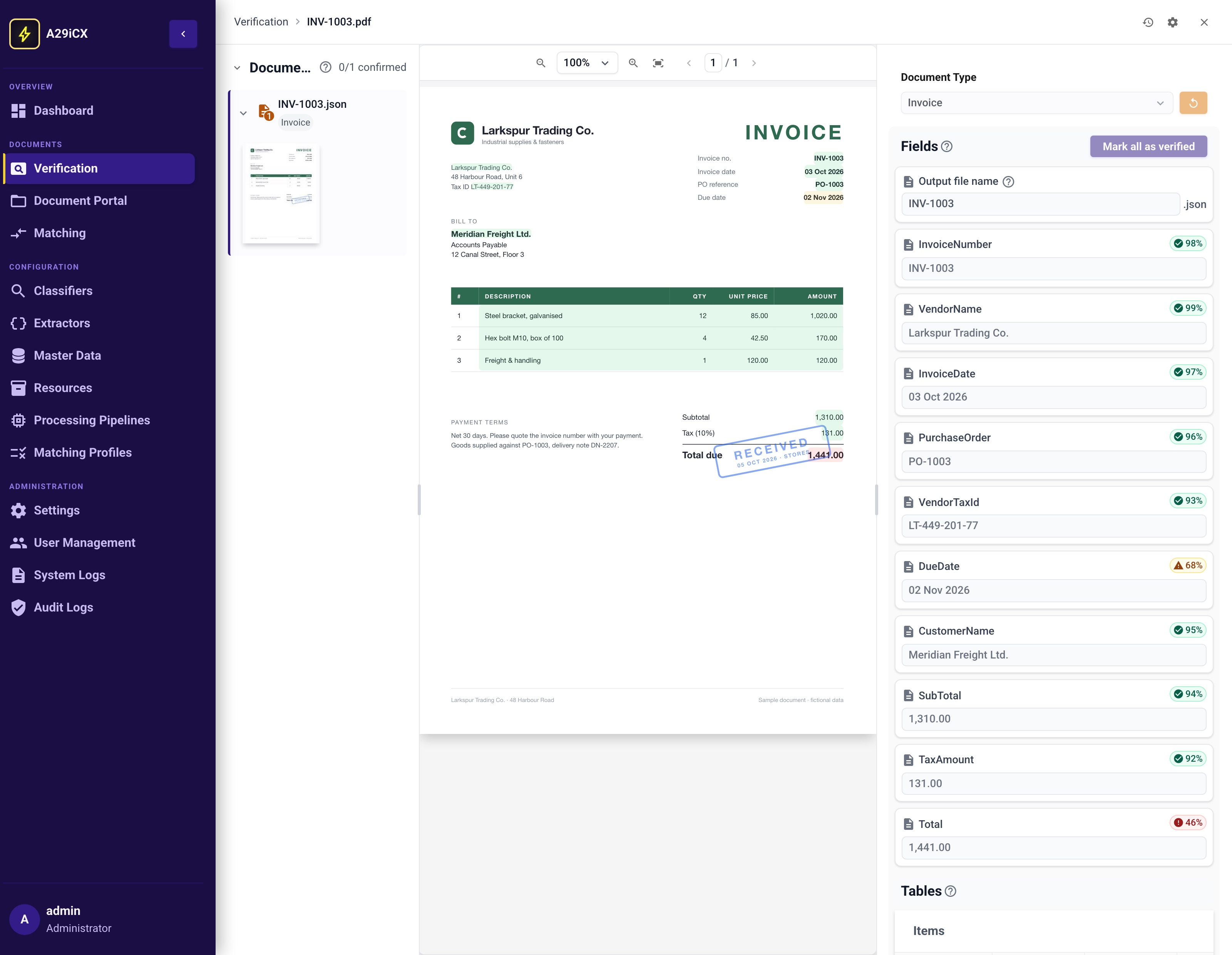The height and width of the screenshot is (955, 1232).
Task: Open the Document Type Invoice dropdown
Action: tap(1036, 103)
